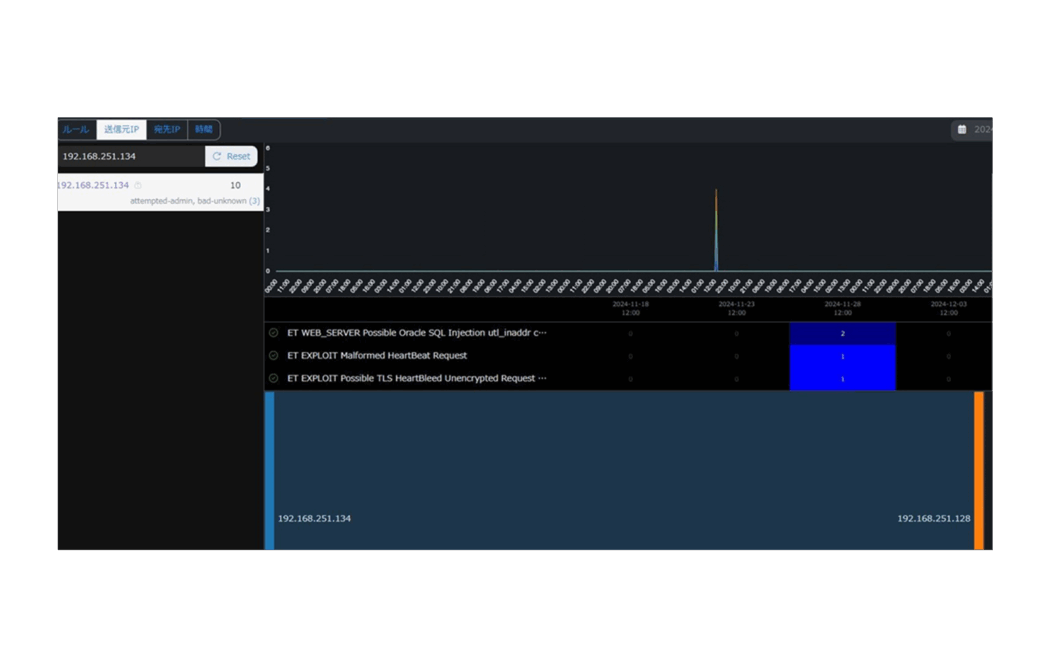Image resolution: width=1044 pixels, height=668 pixels.
Task: Click the IP filter input field
Action: [x=130, y=157]
